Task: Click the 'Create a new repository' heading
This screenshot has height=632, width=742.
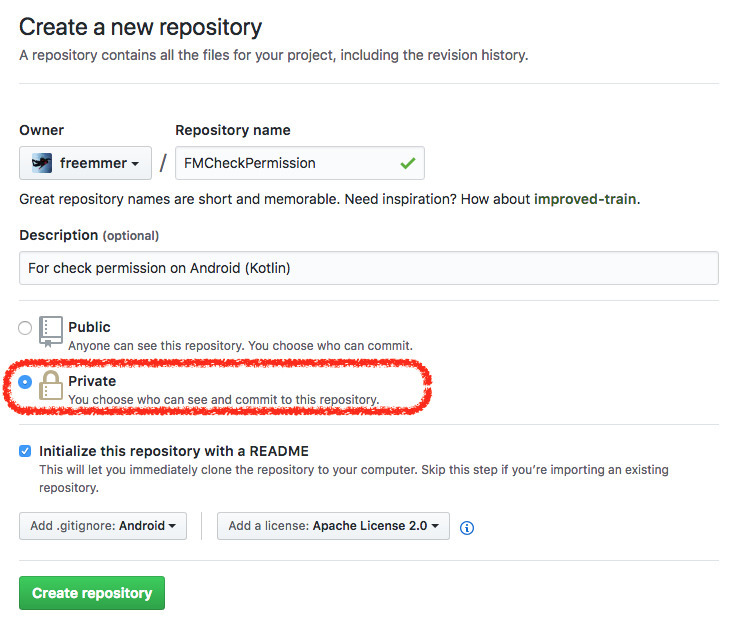Action: (x=141, y=27)
